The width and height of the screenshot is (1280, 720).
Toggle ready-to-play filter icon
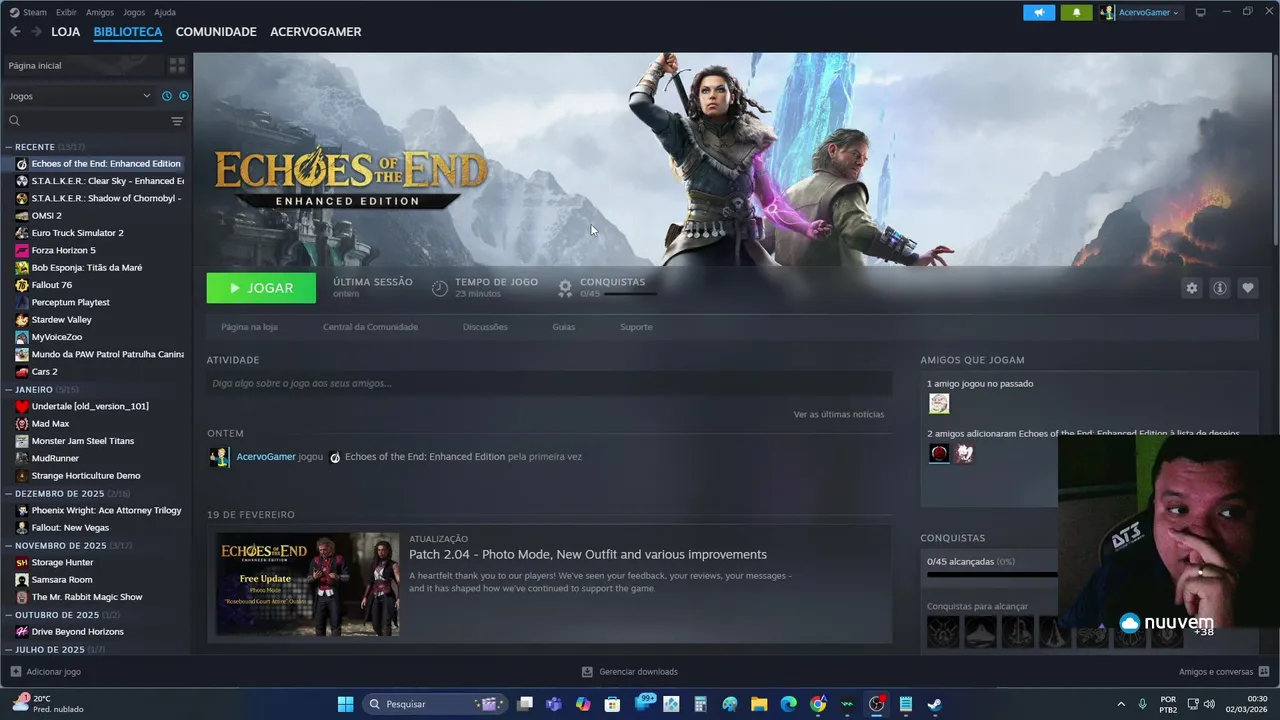pyautogui.click(x=184, y=96)
